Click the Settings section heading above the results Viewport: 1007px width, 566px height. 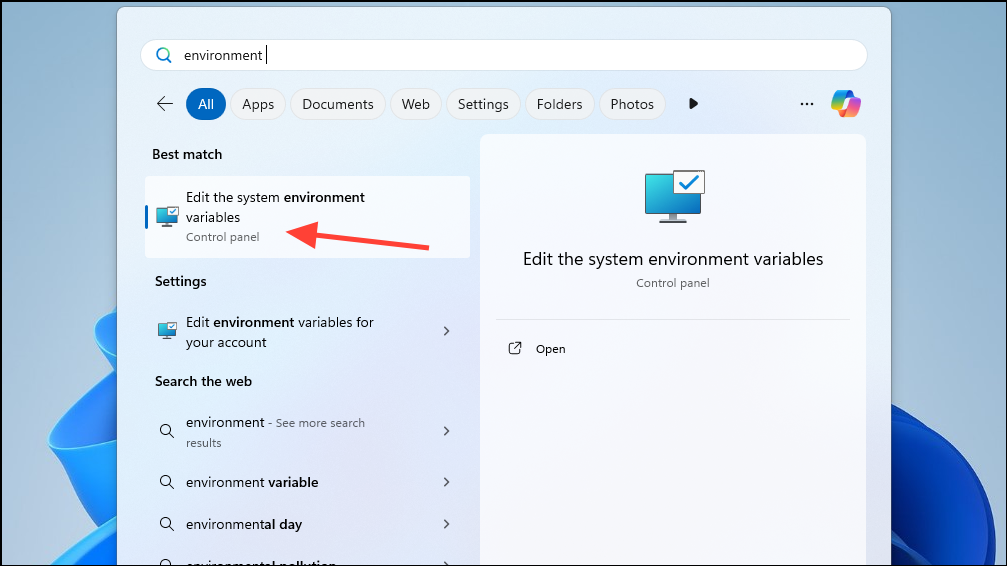coord(180,281)
